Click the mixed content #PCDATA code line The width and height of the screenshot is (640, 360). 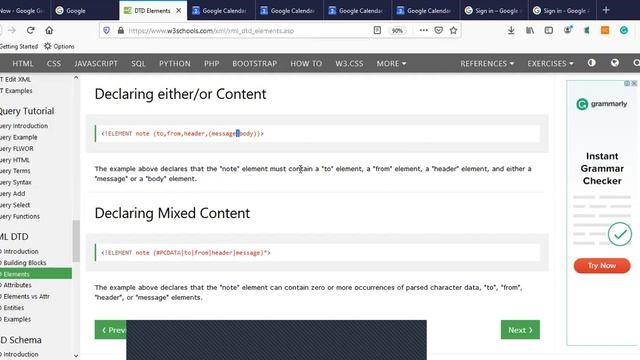[186, 253]
